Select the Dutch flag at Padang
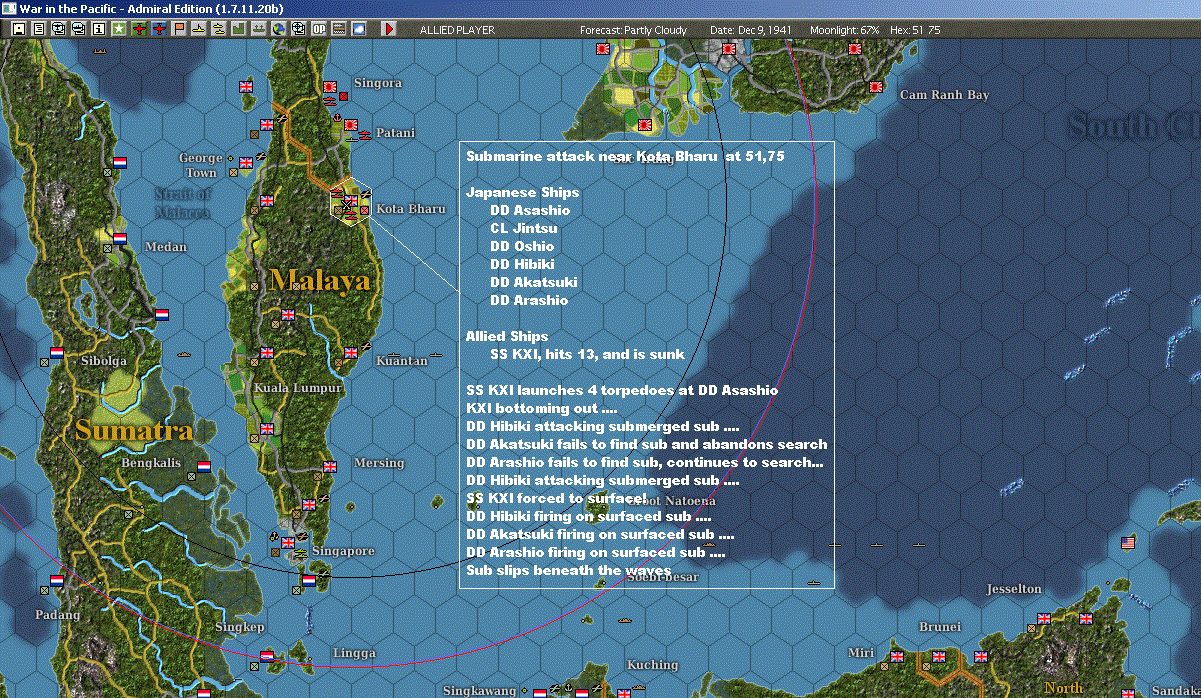 click(x=57, y=580)
